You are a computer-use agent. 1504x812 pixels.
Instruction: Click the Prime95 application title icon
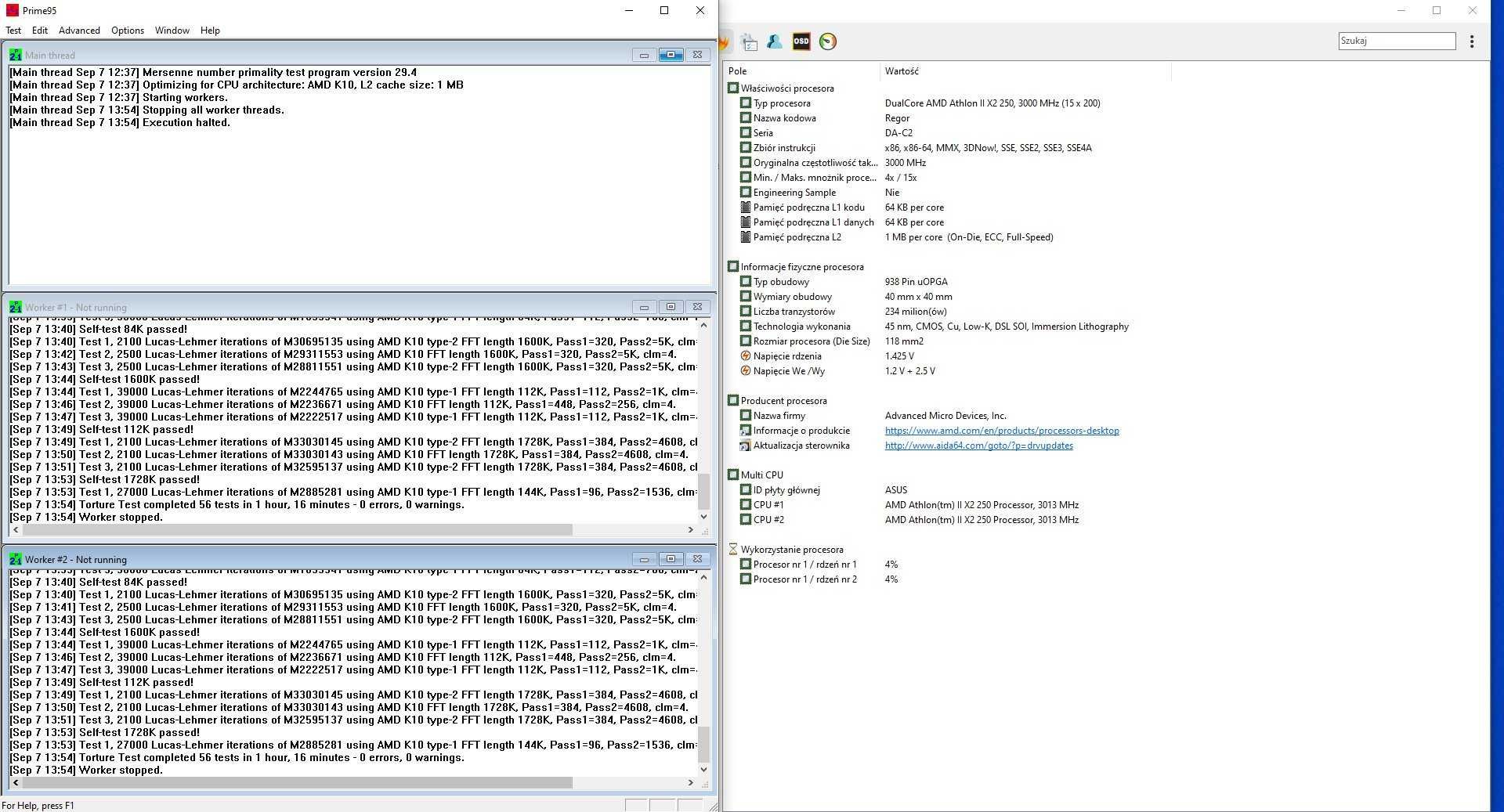12,10
